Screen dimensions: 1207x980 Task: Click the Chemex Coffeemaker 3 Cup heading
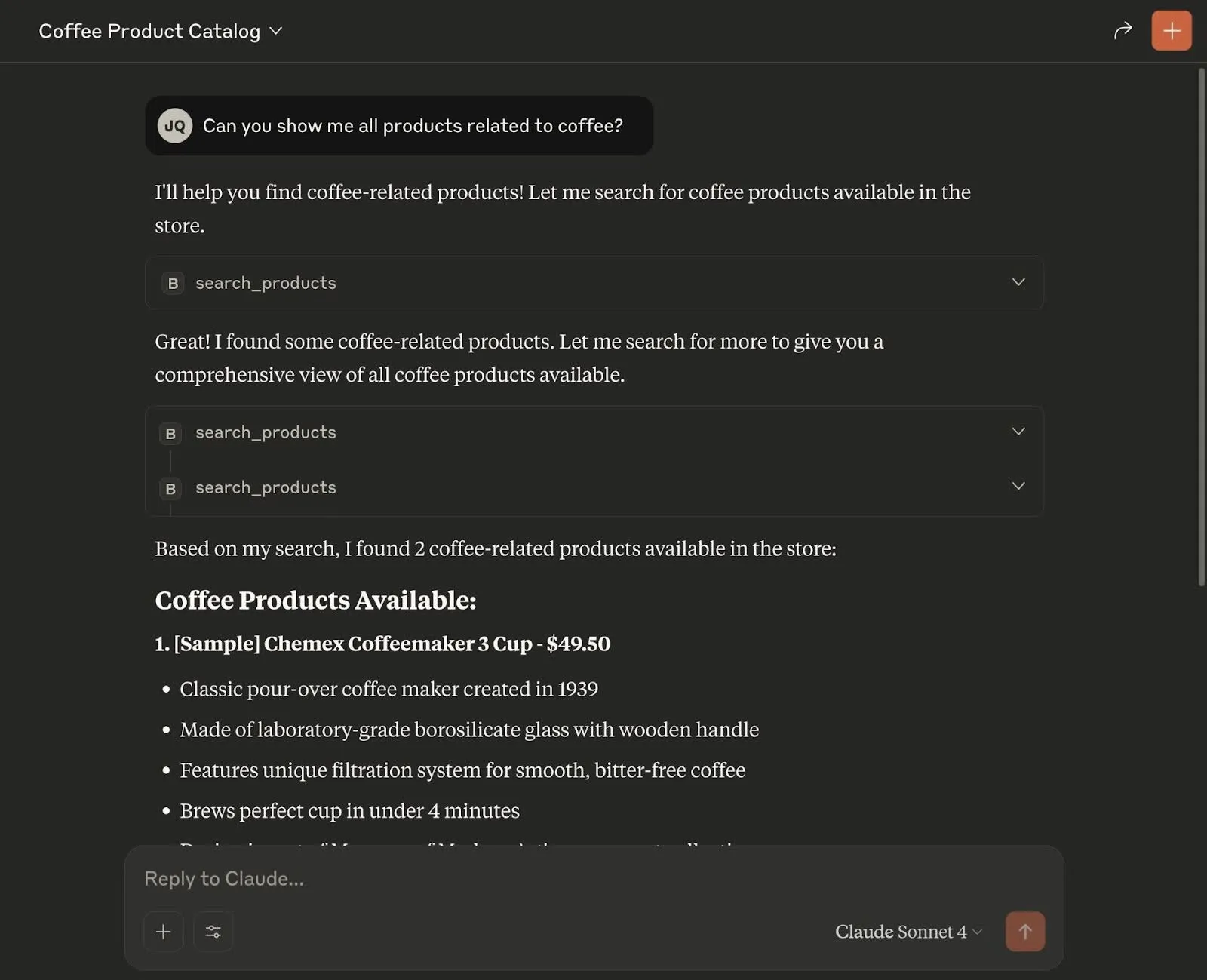click(382, 644)
